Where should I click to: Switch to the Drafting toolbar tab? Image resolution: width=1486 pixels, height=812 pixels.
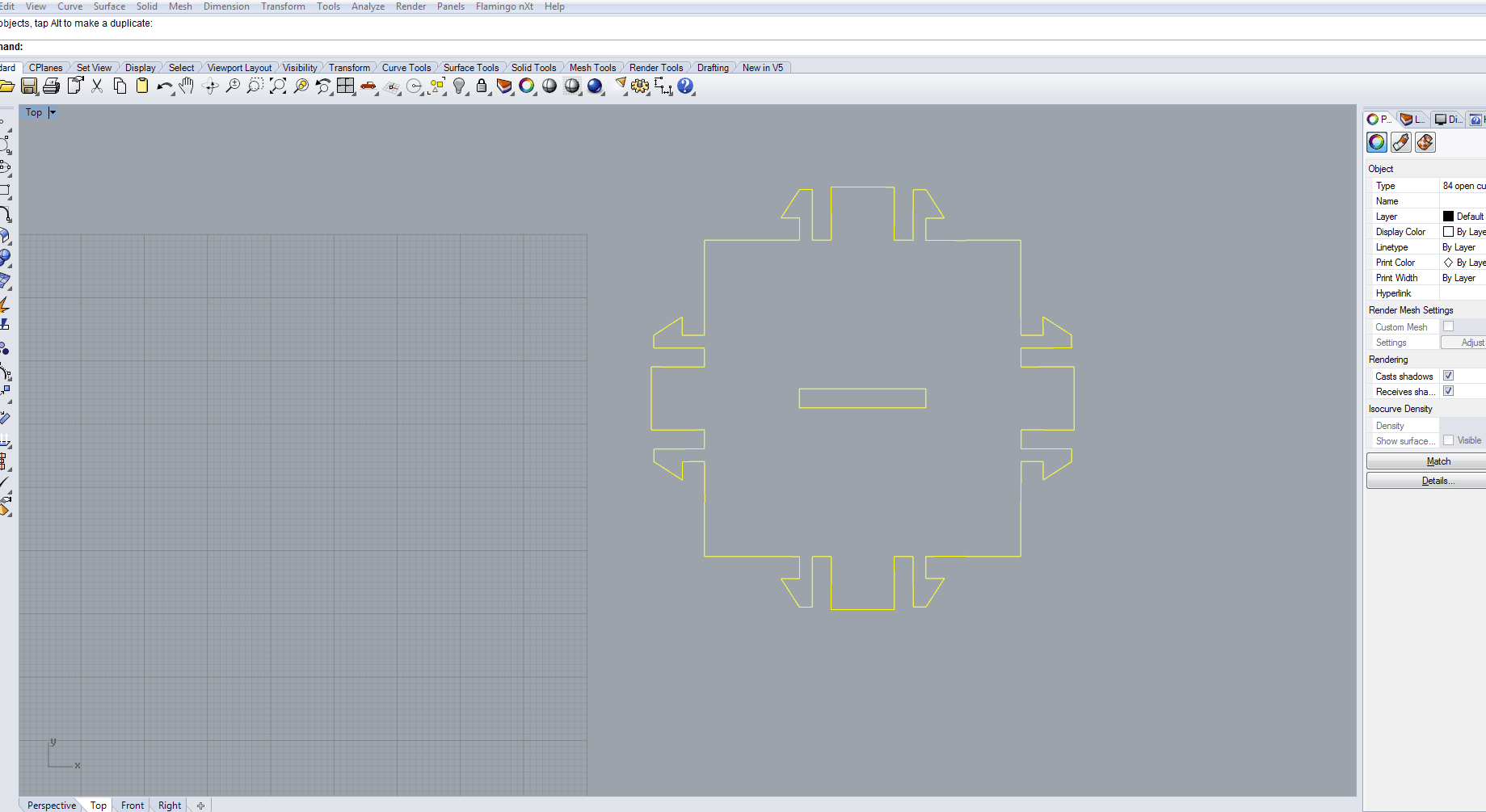coord(713,68)
